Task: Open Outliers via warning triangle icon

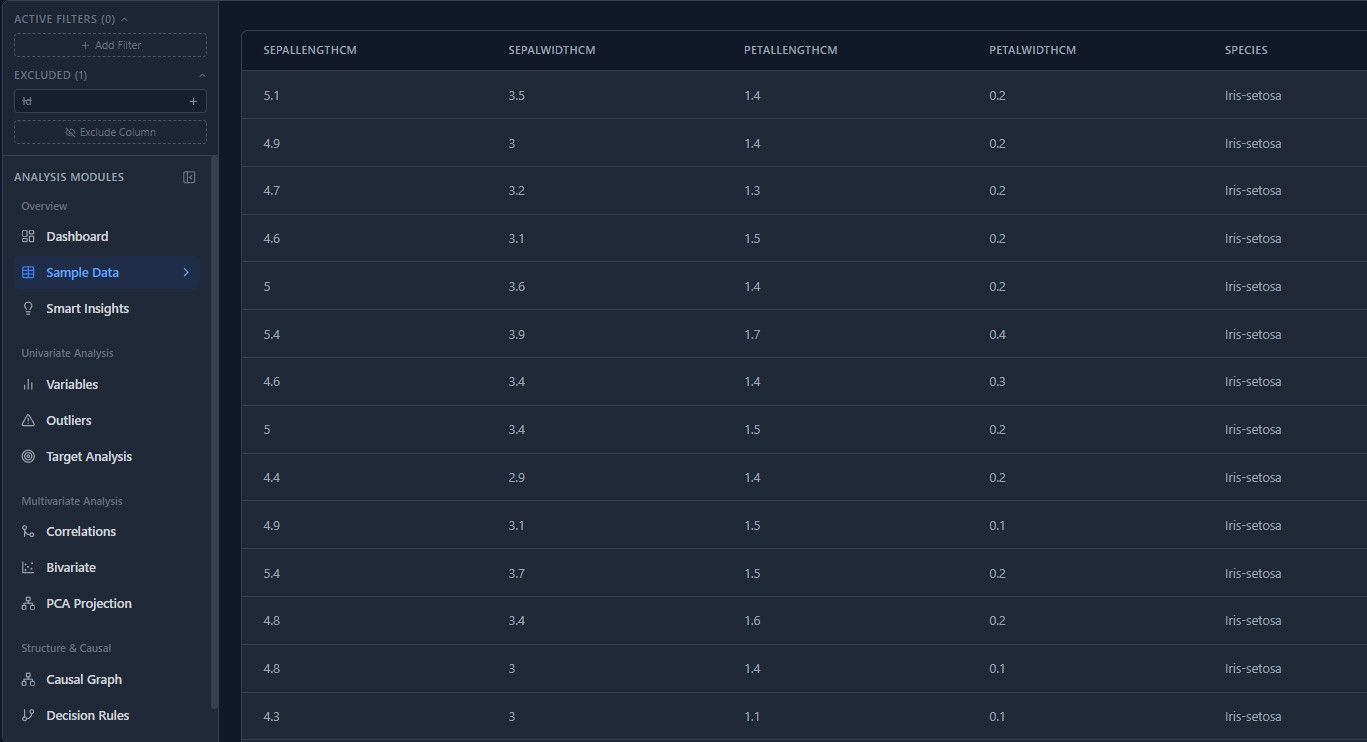Action: [28, 421]
